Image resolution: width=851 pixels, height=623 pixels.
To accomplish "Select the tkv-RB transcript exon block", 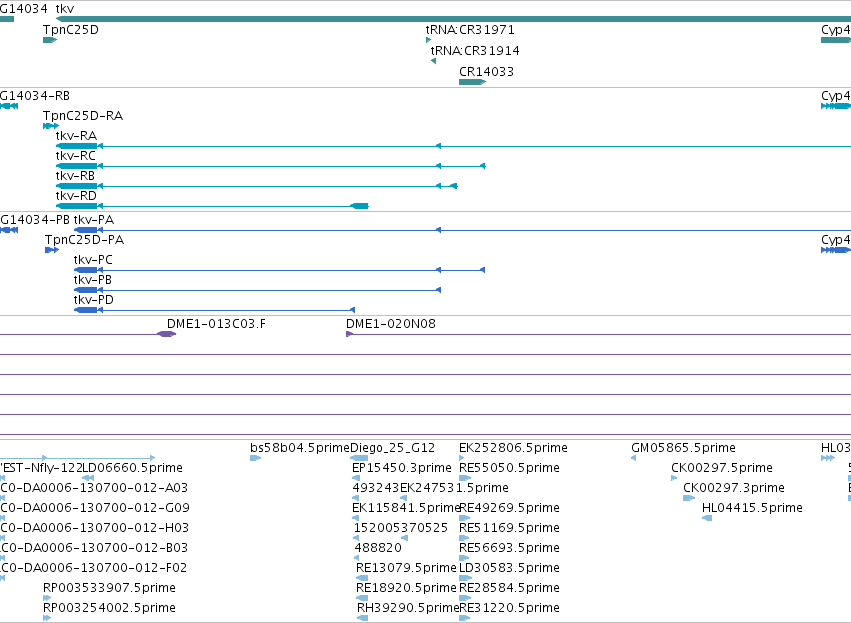I will tap(77, 186).
